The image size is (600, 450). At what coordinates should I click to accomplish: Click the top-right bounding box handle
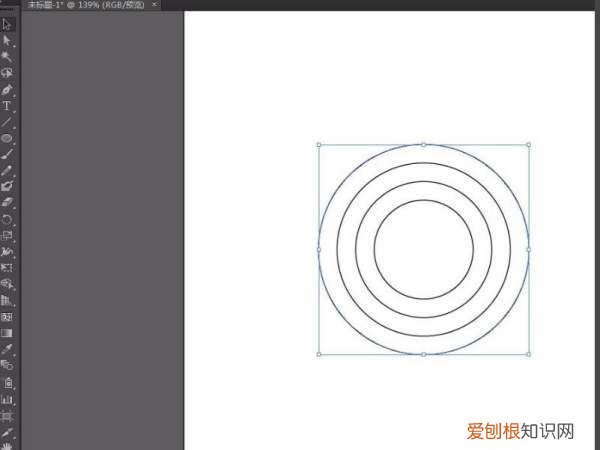528,144
